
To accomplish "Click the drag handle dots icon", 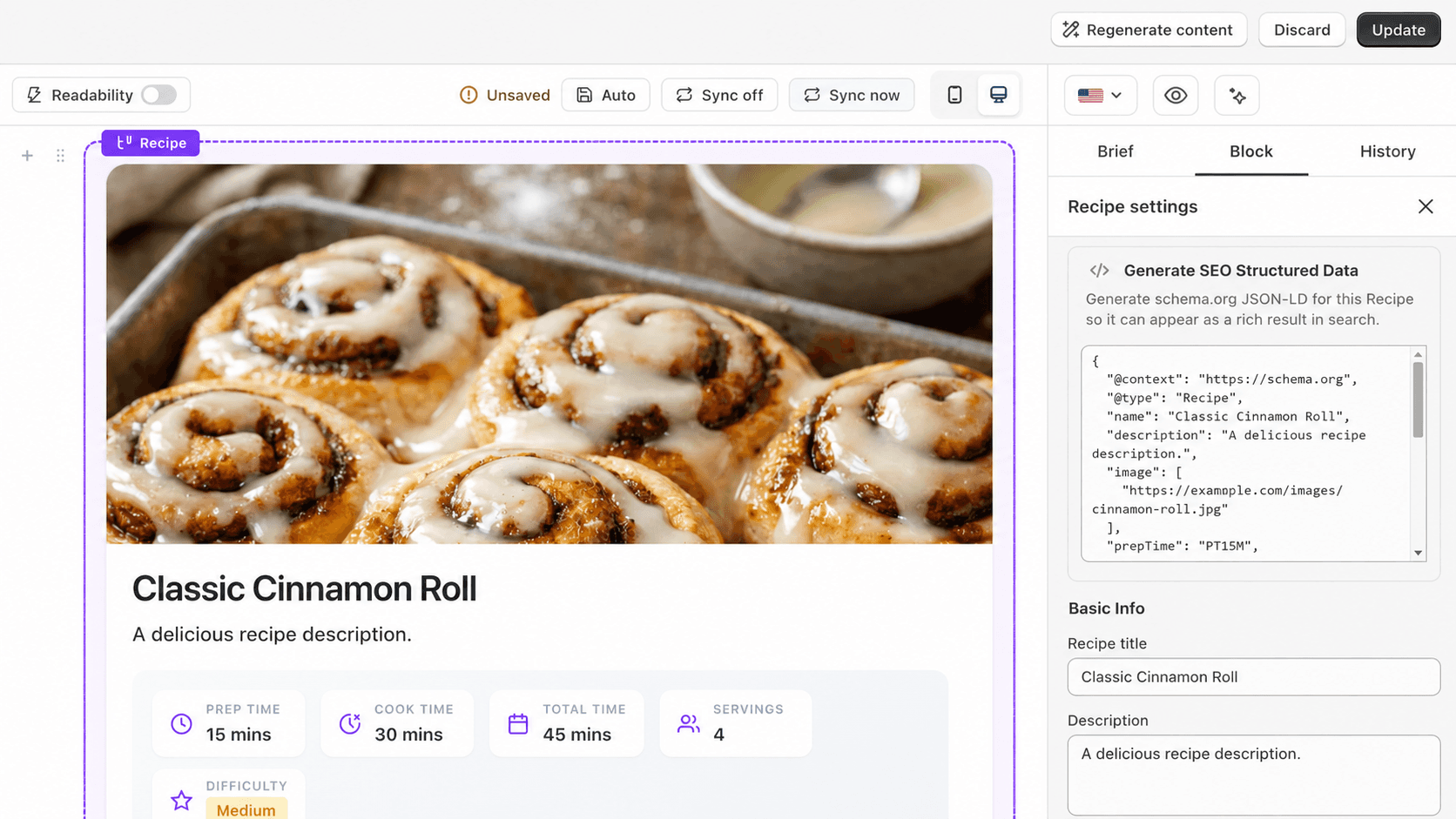I will click(x=60, y=156).
